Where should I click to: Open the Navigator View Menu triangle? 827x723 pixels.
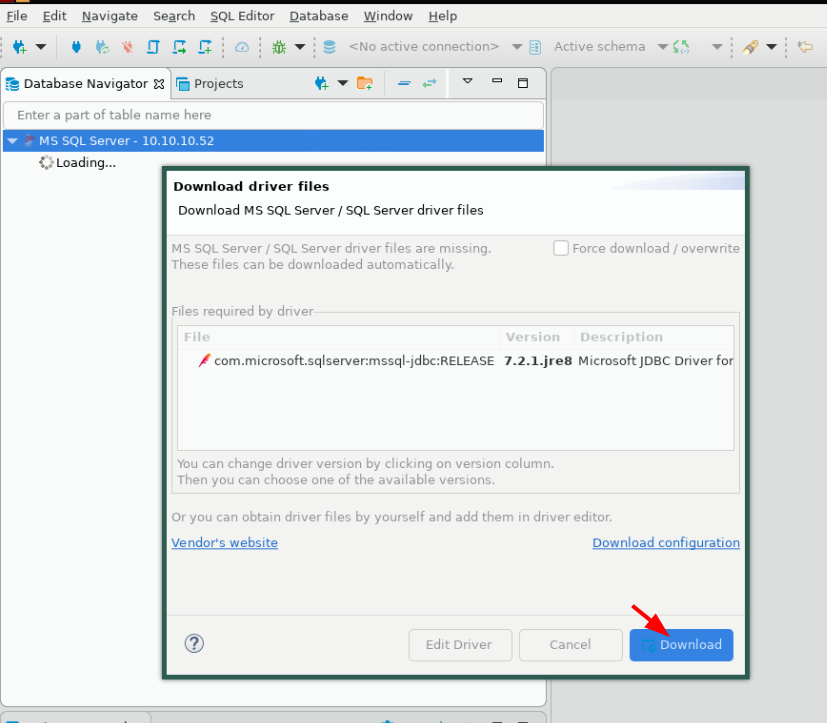(x=467, y=81)
